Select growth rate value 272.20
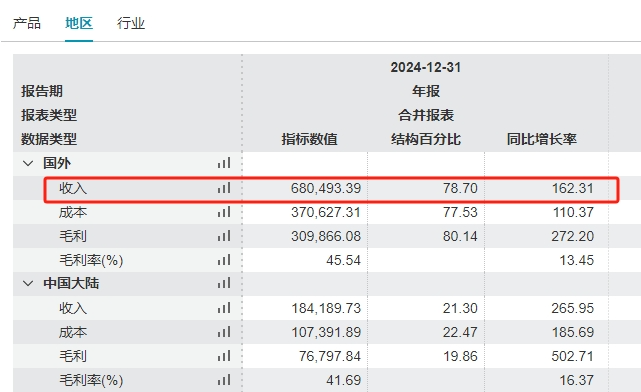Image resolution: width=641 pixels, height=392 pixels. click(x=572, y=236)
